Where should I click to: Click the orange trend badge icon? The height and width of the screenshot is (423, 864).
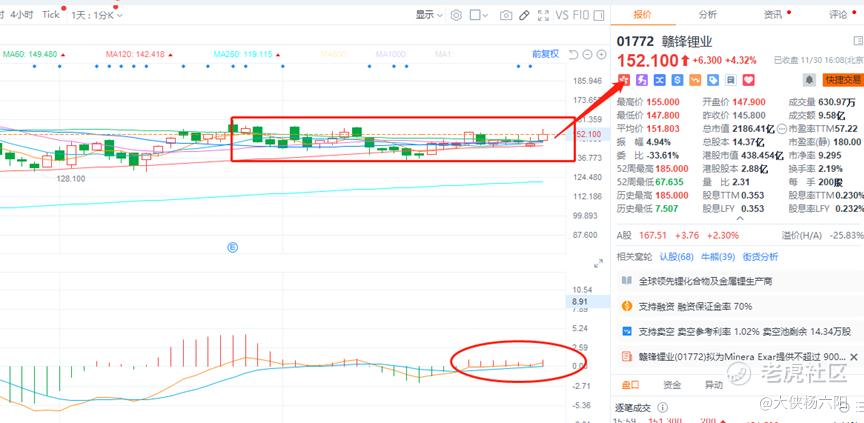(695, 80)
